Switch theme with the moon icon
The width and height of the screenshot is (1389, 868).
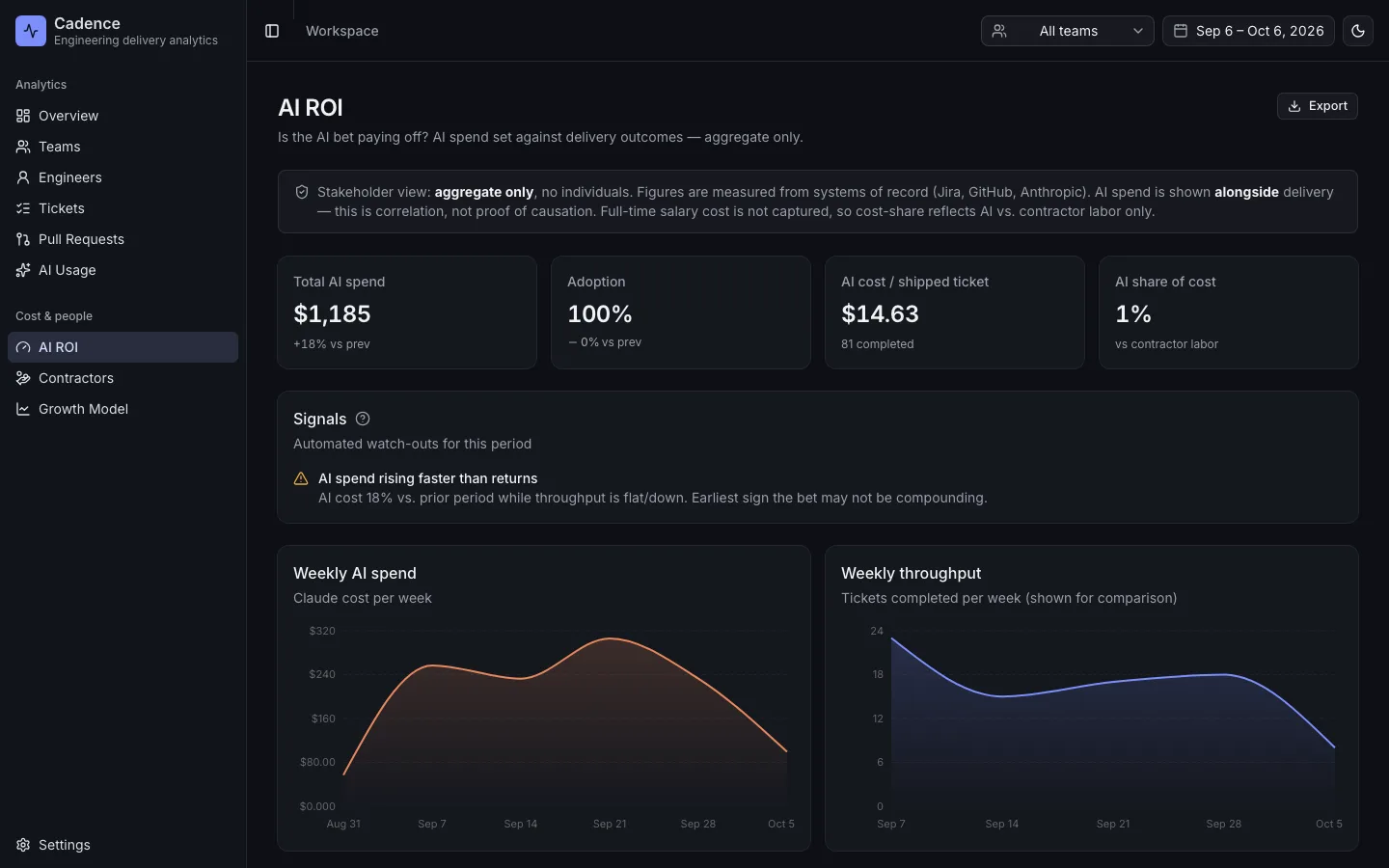(1358, 31)
